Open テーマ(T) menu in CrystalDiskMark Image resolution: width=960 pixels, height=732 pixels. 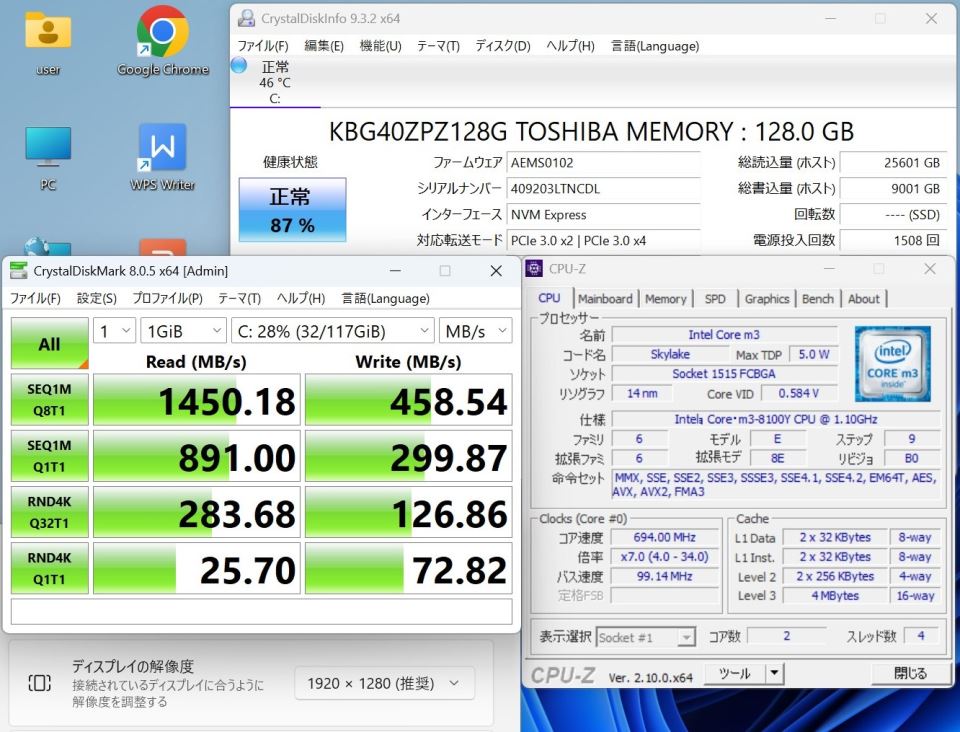[x=239, y=298]
